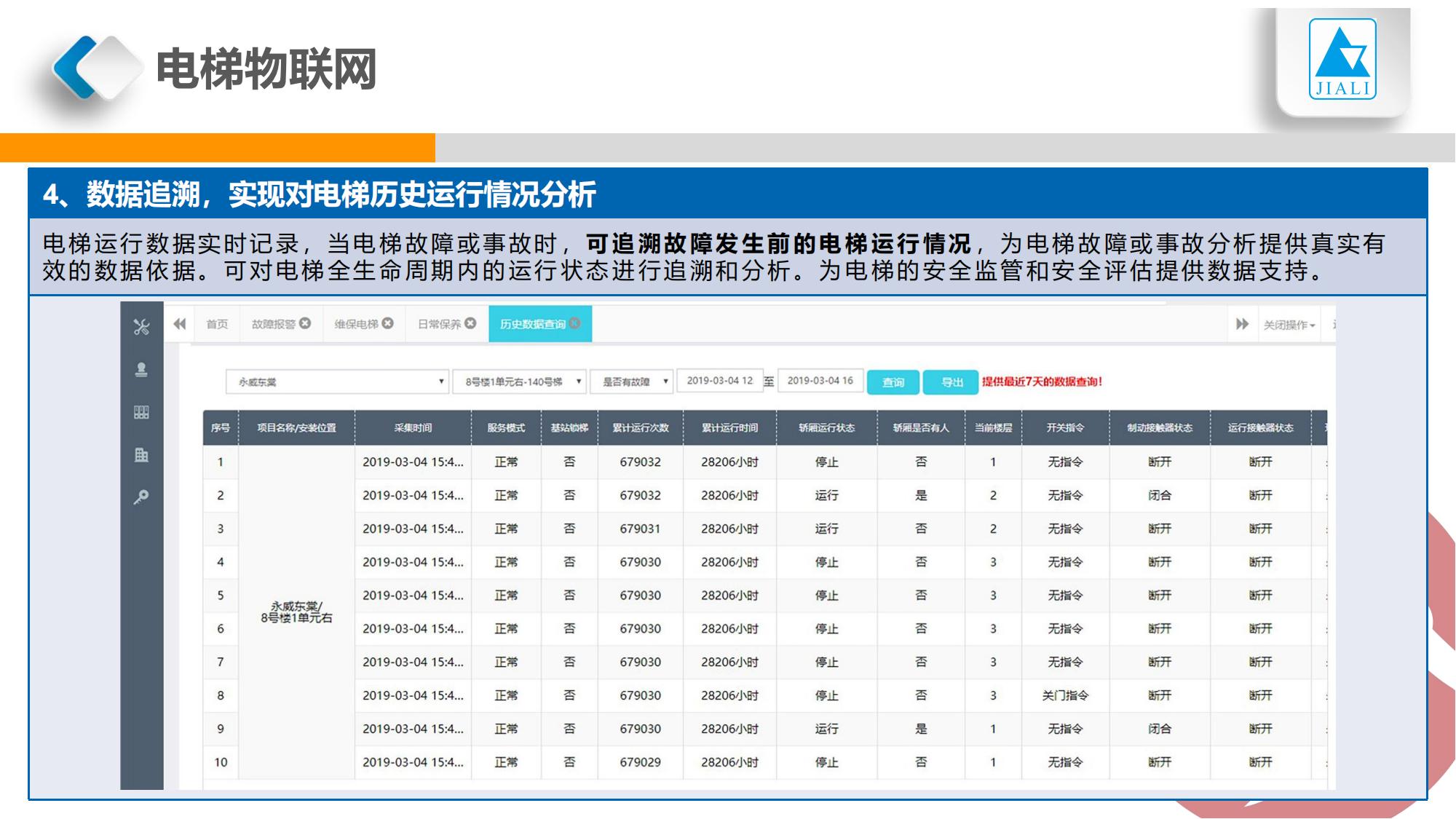Click the 679029 run count in row 10
This screenshot has height=819, width=1456.
coord(641,762)
